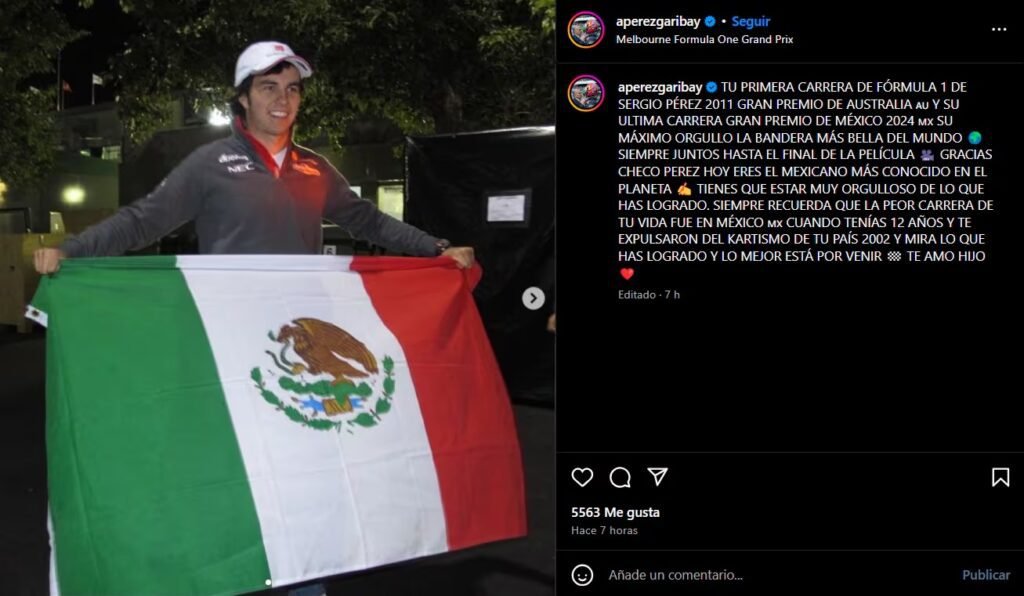
Task: Share the post via paper plane icon
Action: [x=657, y=477]
